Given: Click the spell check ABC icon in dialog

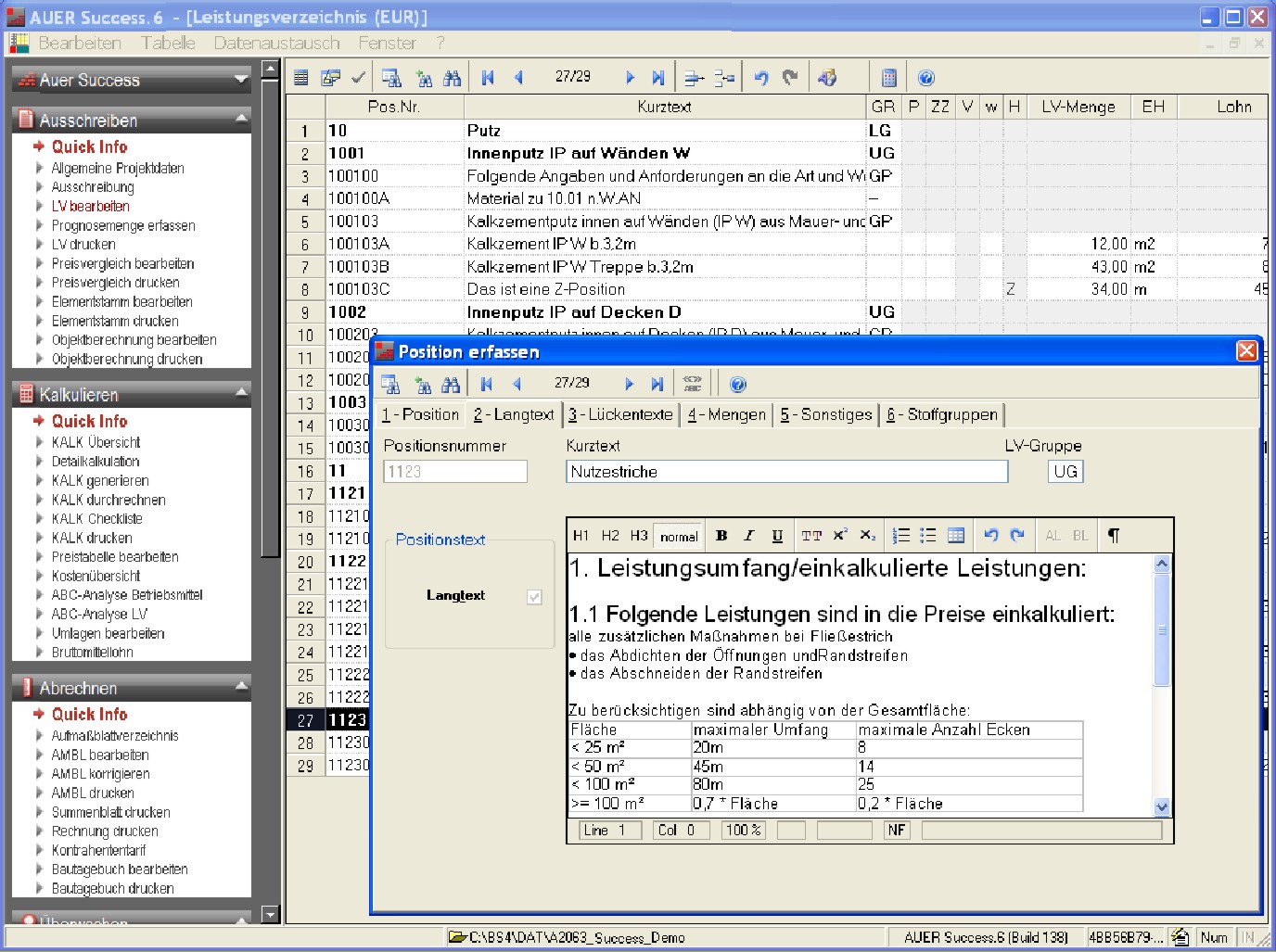Looking at the screenshot, I should point(692,384).
